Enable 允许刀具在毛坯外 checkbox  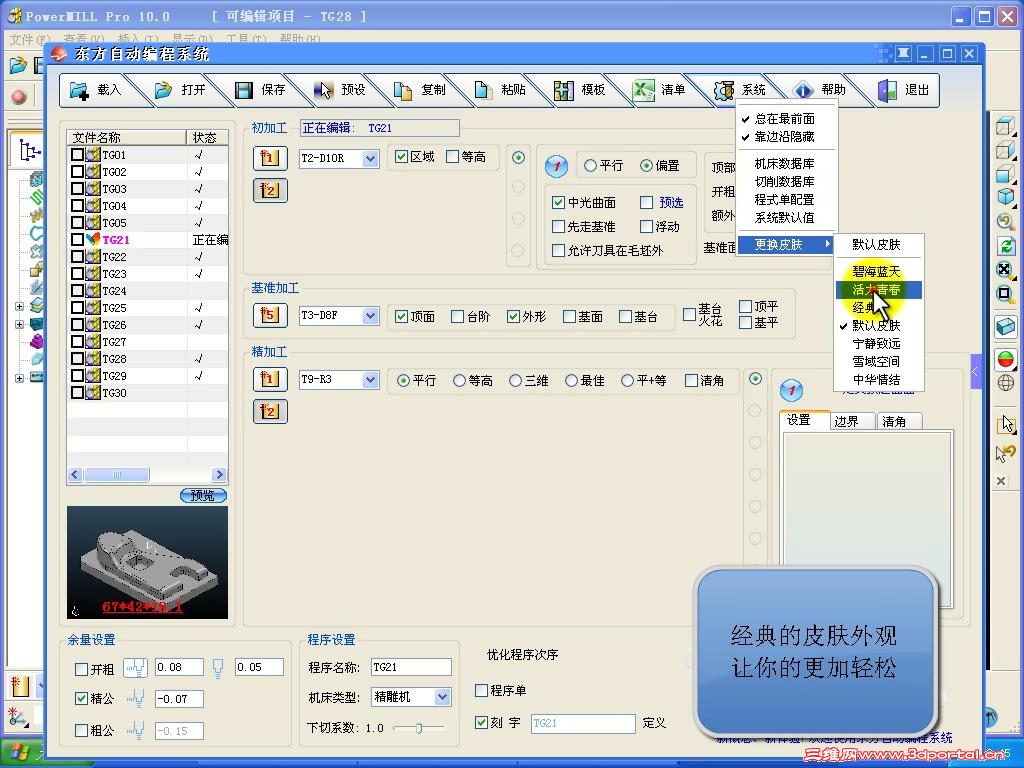558,250
